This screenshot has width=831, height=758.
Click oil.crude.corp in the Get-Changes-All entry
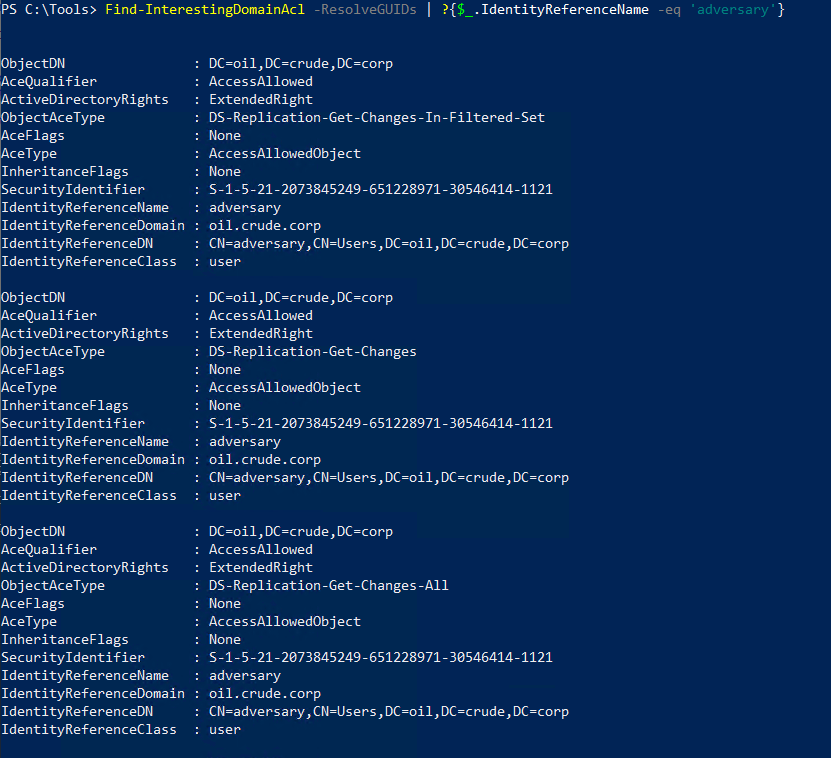pos(265,694)
